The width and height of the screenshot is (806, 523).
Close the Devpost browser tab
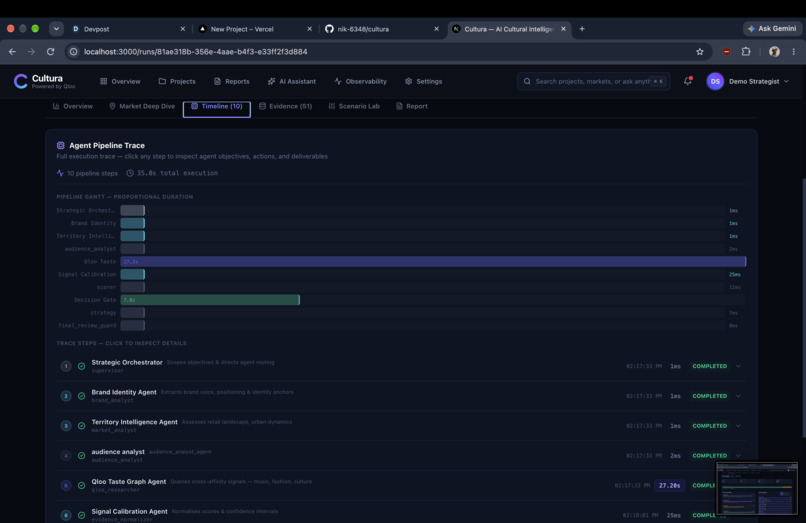coord(182,29)
